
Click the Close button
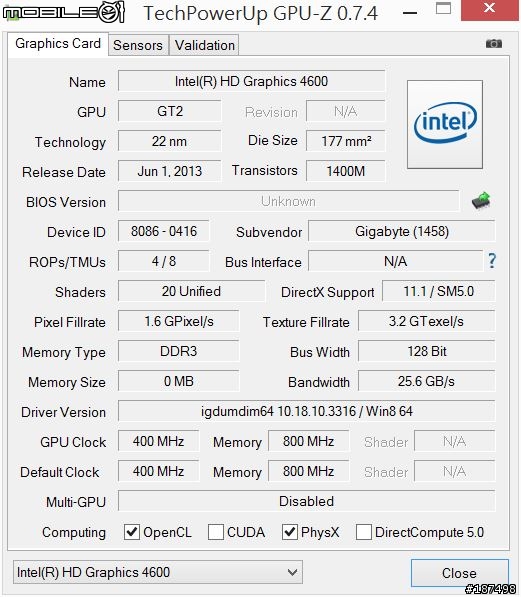(x=460, y=573)
